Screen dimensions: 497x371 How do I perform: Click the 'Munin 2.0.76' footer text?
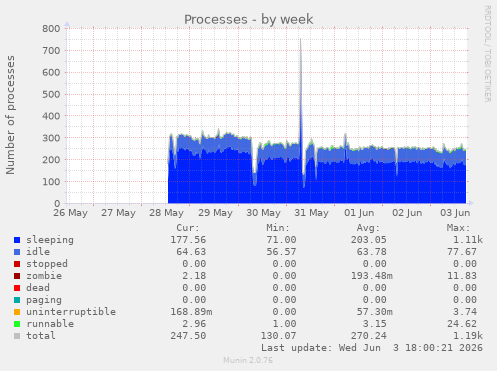[248, 360]
